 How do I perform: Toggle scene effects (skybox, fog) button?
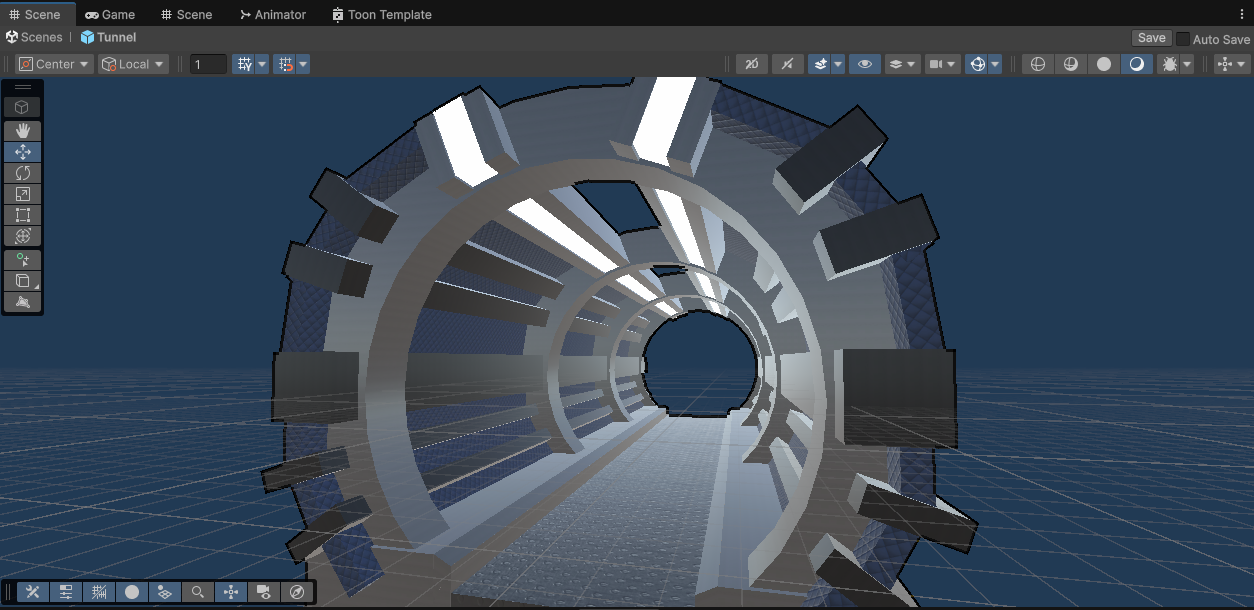tap(819, 64)
